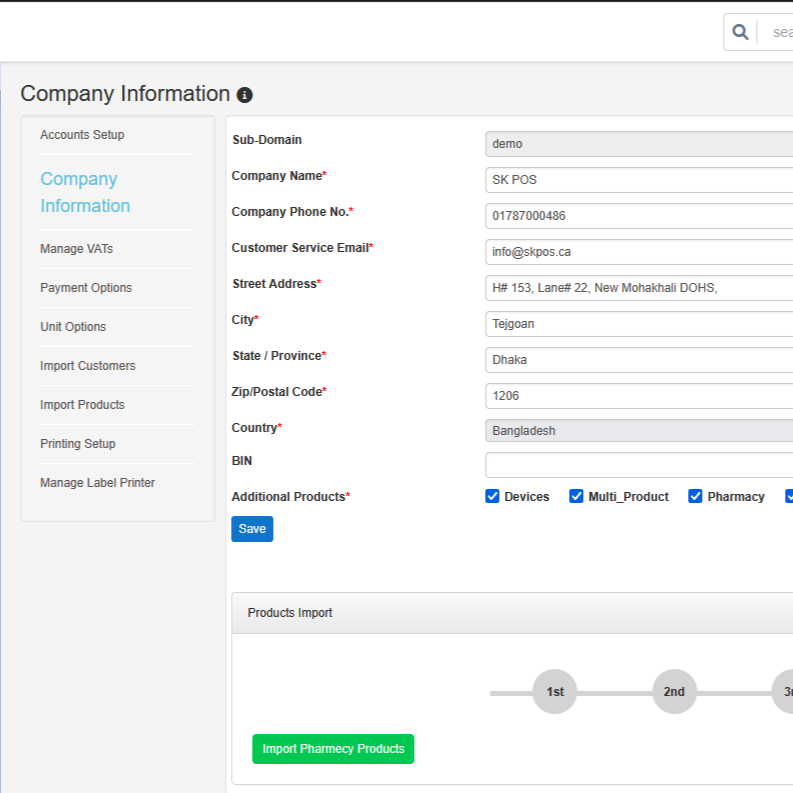Image resolution: width=793 pixels, height=793 pixels.
Task: Select the 2nd step circle
Action: click(674, 691)
